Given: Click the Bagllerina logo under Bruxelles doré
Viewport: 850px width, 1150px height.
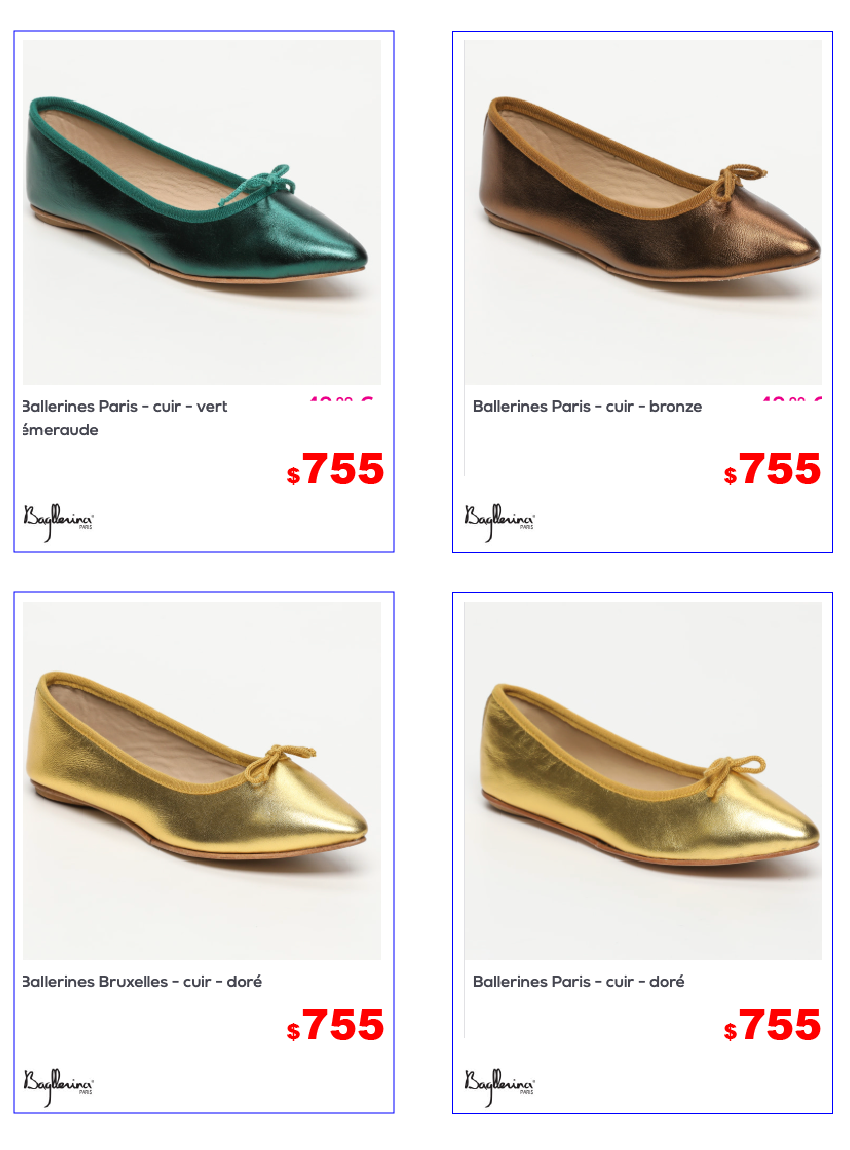Looking at the screenshot, I should [x=59, y=1087].
